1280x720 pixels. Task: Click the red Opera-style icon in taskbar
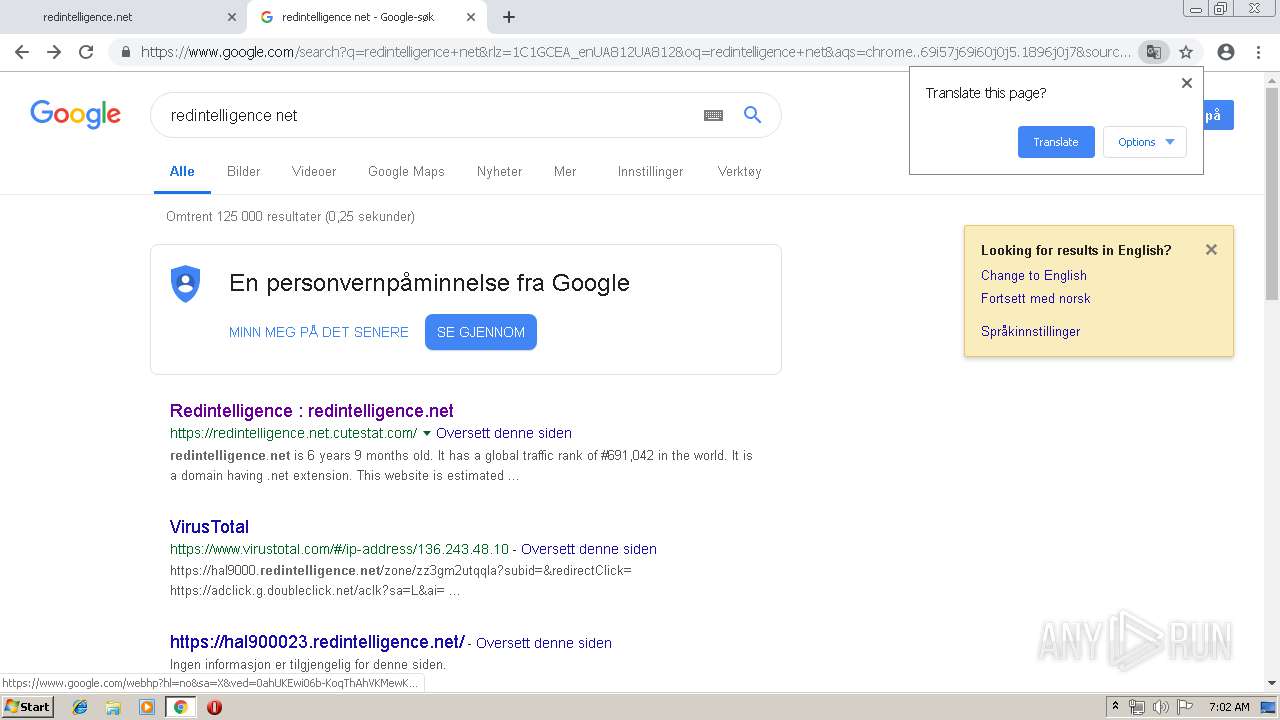coord(214,707)
